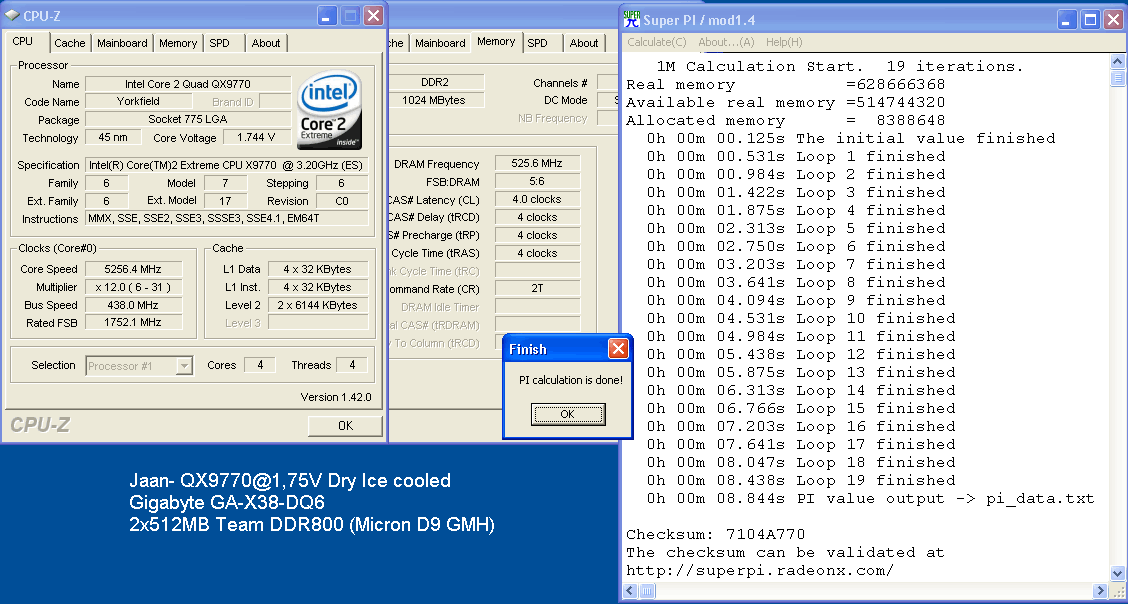Minimize the front CPU-Z window
1128x604 pixels.
tap(328, 15)
